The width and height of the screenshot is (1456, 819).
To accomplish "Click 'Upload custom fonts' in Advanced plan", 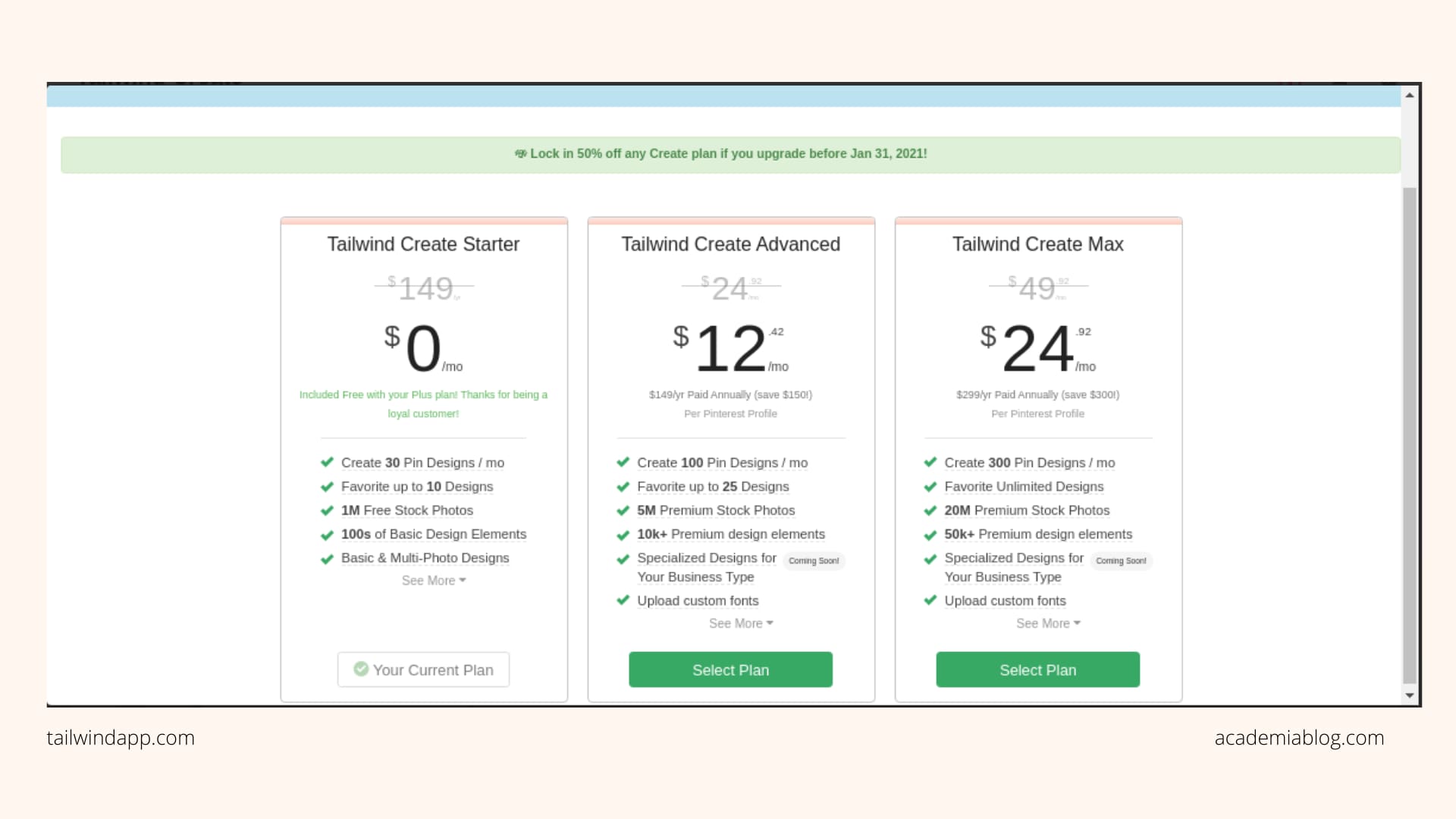I will click(698, 601).
